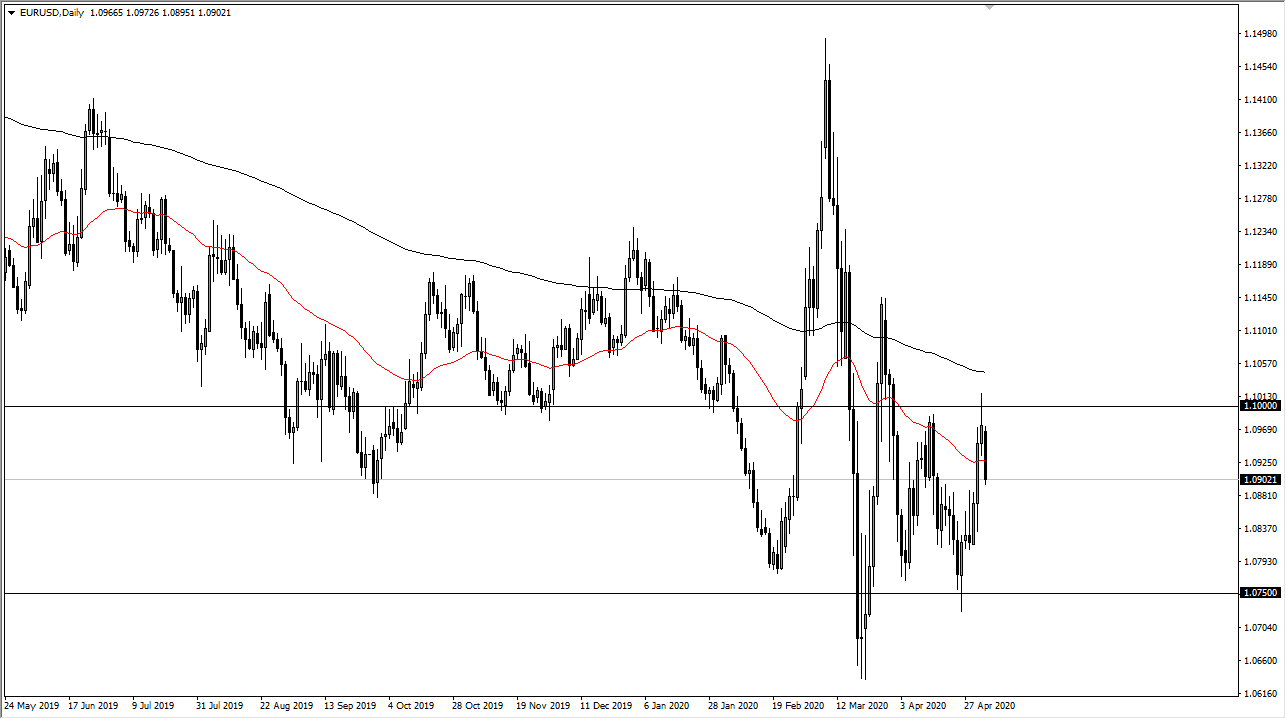
Task: Click the 1.06600 price axis label
Action: [1262, 661]
